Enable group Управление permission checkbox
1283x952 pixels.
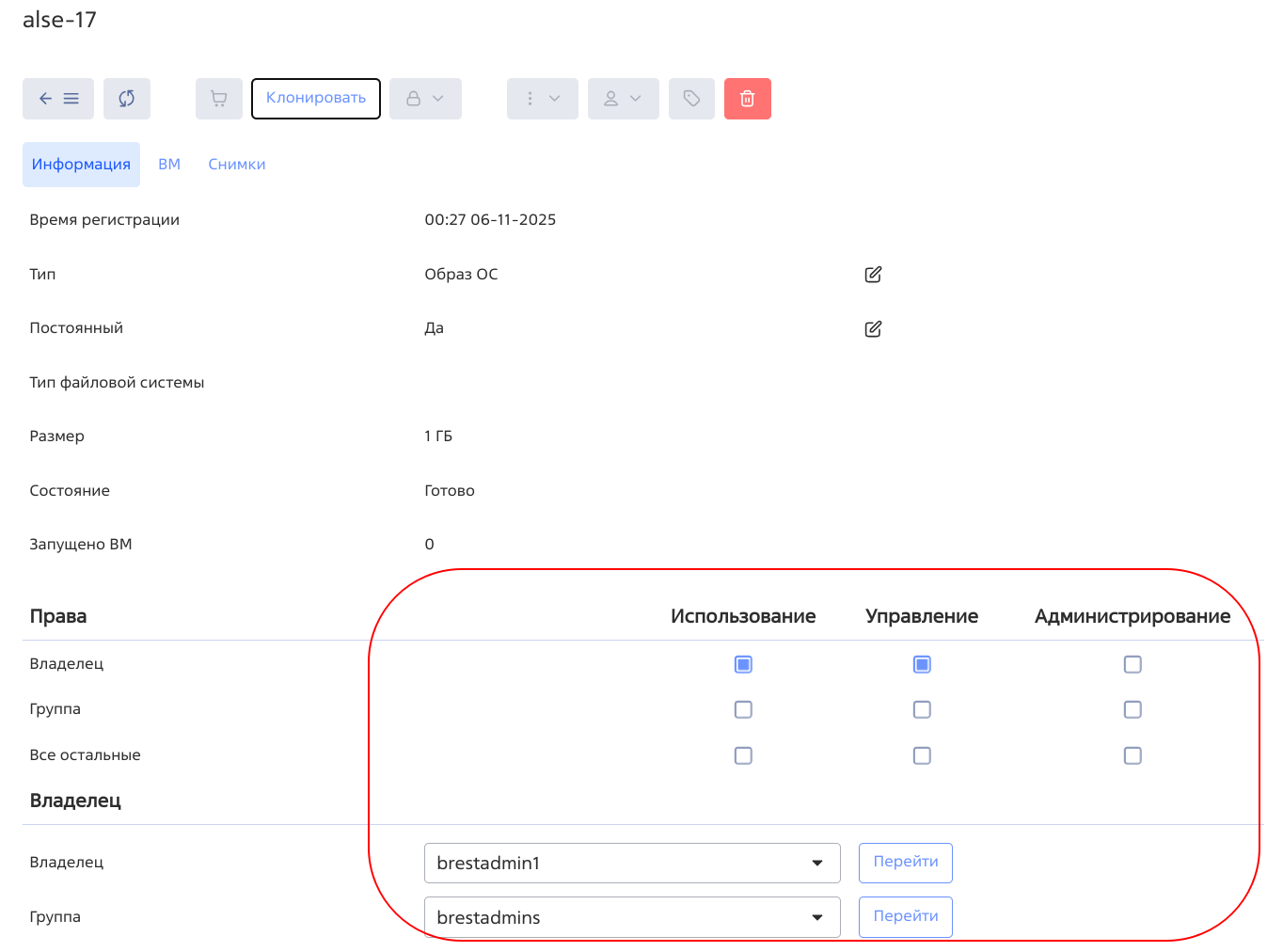[922, 710]
